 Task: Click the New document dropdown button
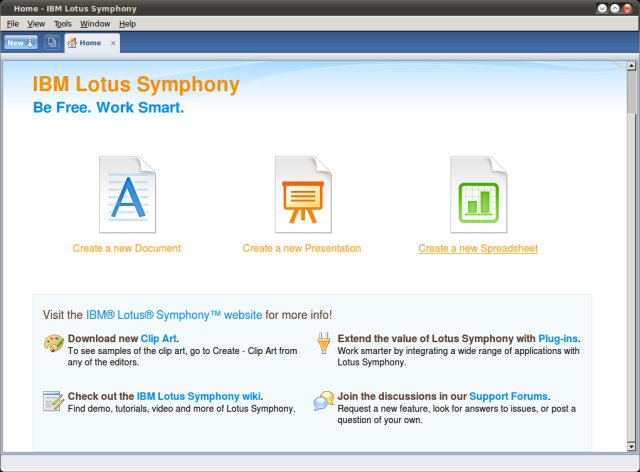[x=21, y=42]
